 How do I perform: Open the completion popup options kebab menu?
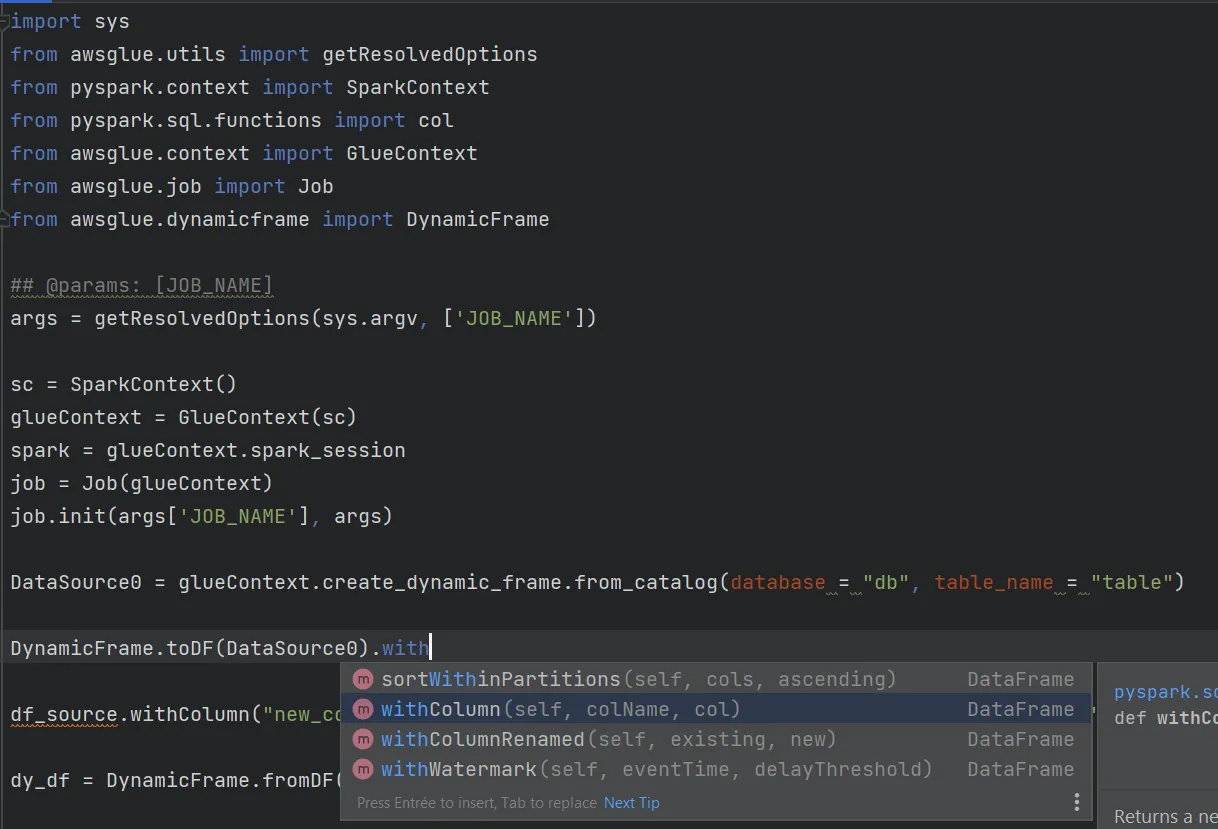pos(1077,802)
